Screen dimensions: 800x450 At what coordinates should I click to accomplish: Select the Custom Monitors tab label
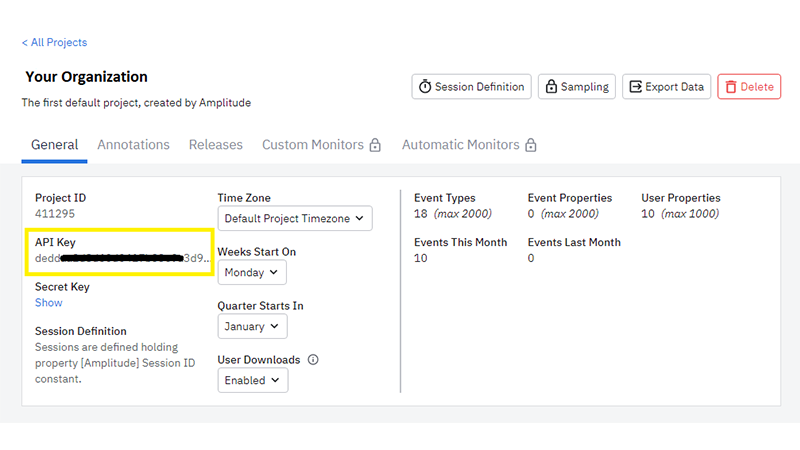tap(313, 145)
